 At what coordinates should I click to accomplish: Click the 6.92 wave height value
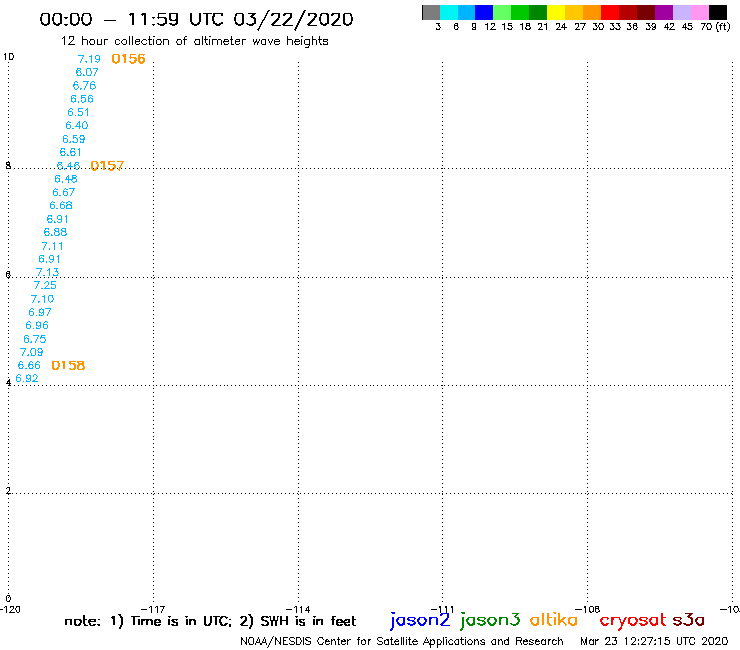(x=27, y=378)
